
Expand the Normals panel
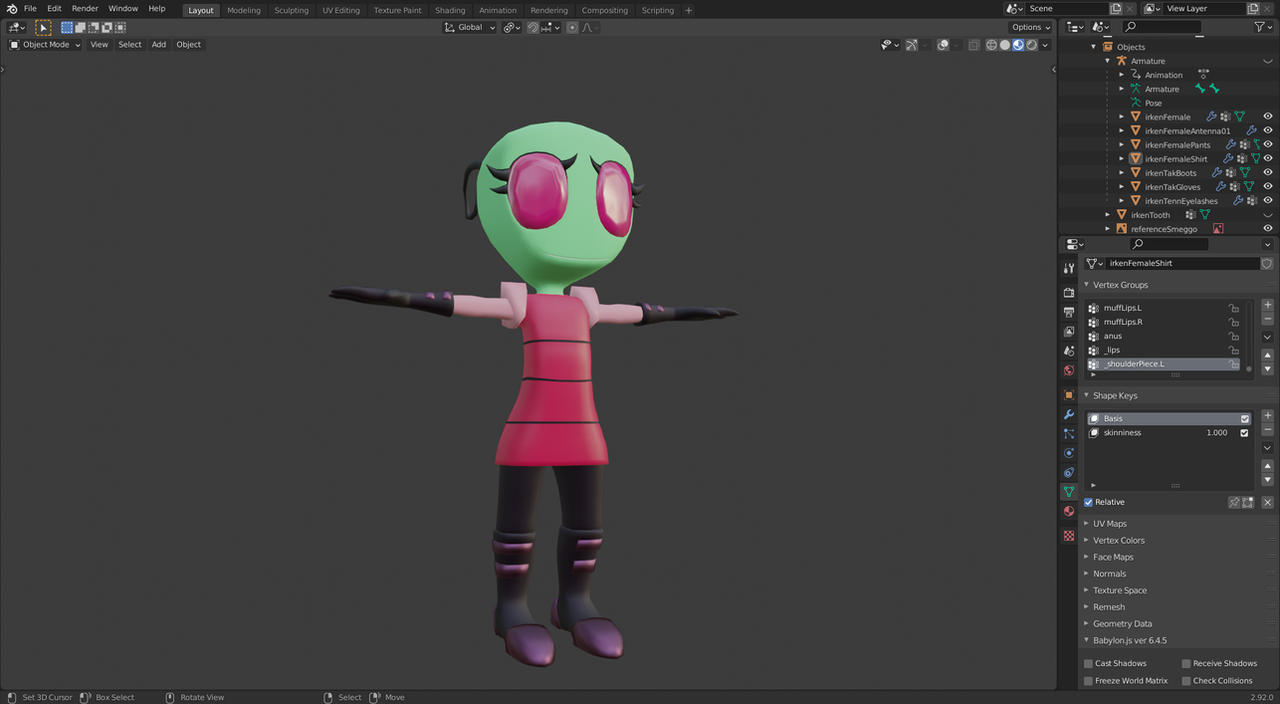[x=1109, y=574]
